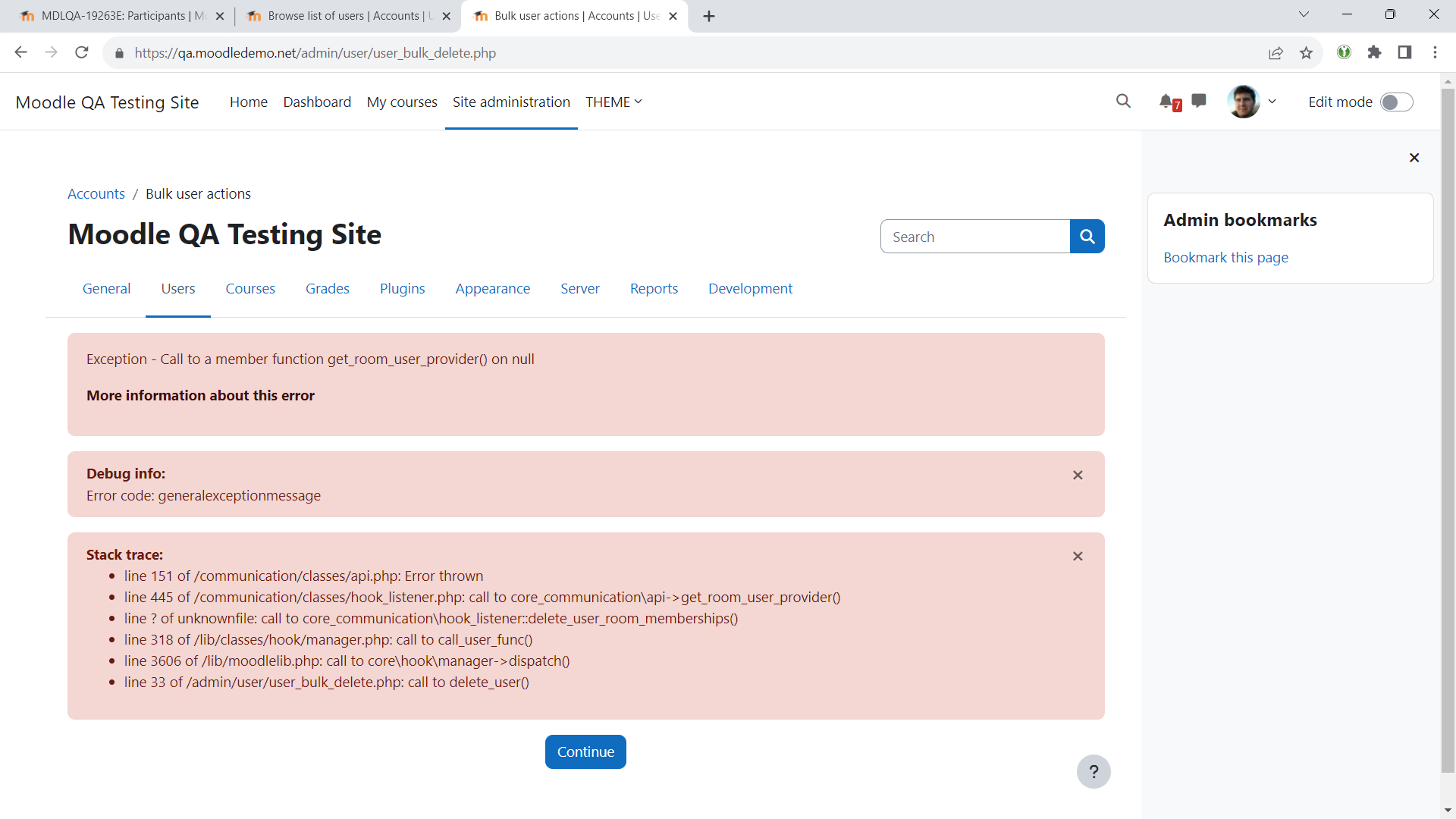Toggle the Edit mode switch

[x=1396, y=102]
